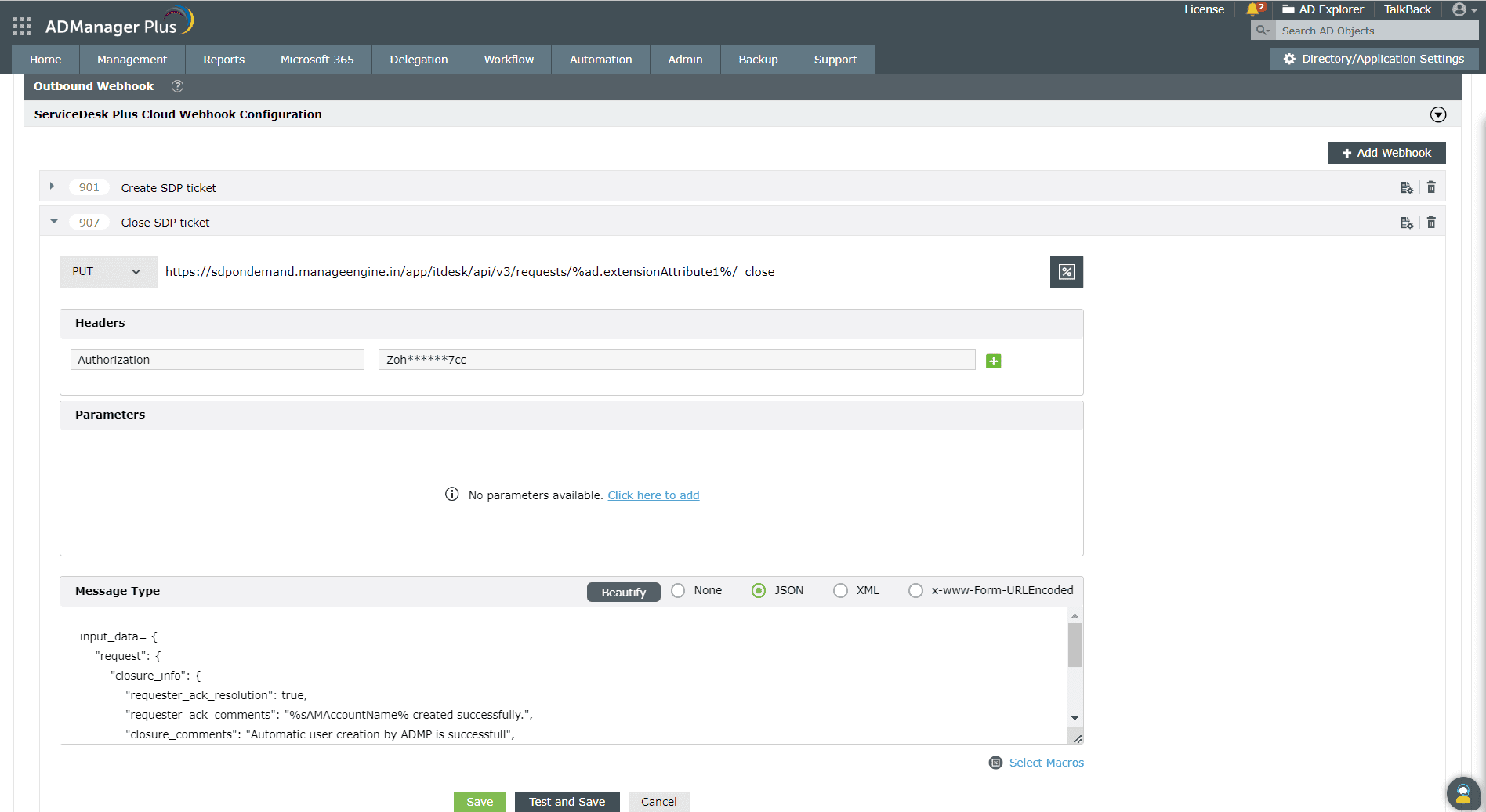Image resolution: width=1486 pixels, height=812 pixels.
Task: Select the XML message type
Action: pyautogui.click(x=840, y=590)
